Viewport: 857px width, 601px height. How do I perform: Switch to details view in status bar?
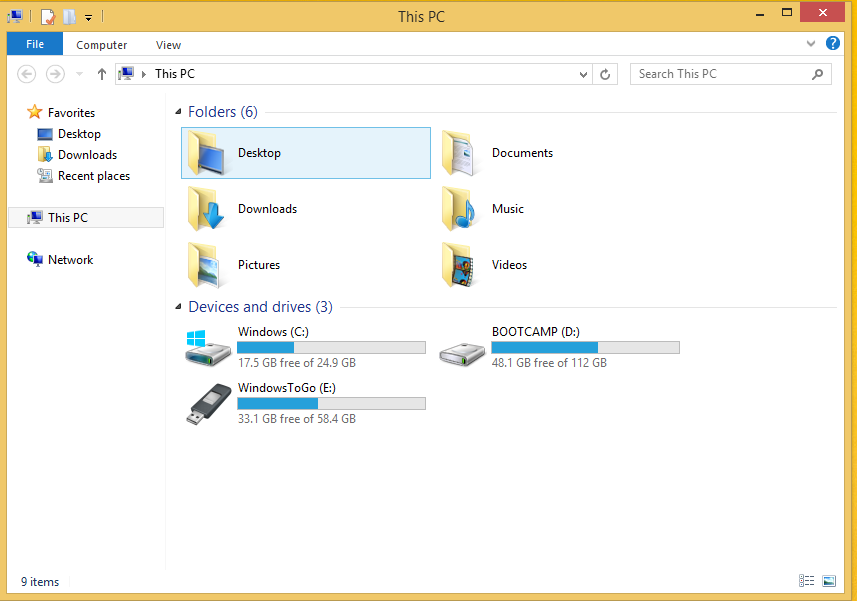(807, 581)
